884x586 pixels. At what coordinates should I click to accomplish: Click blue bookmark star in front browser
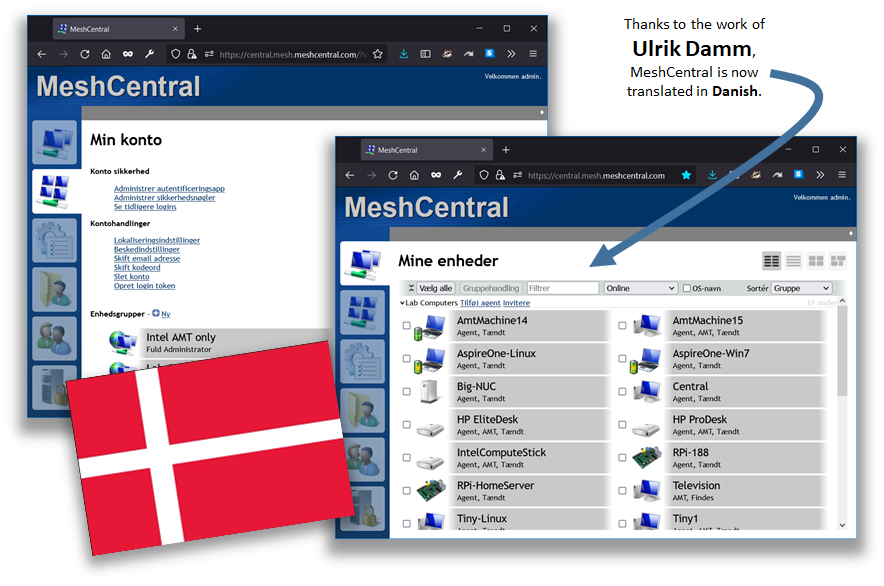coord(686,175)
